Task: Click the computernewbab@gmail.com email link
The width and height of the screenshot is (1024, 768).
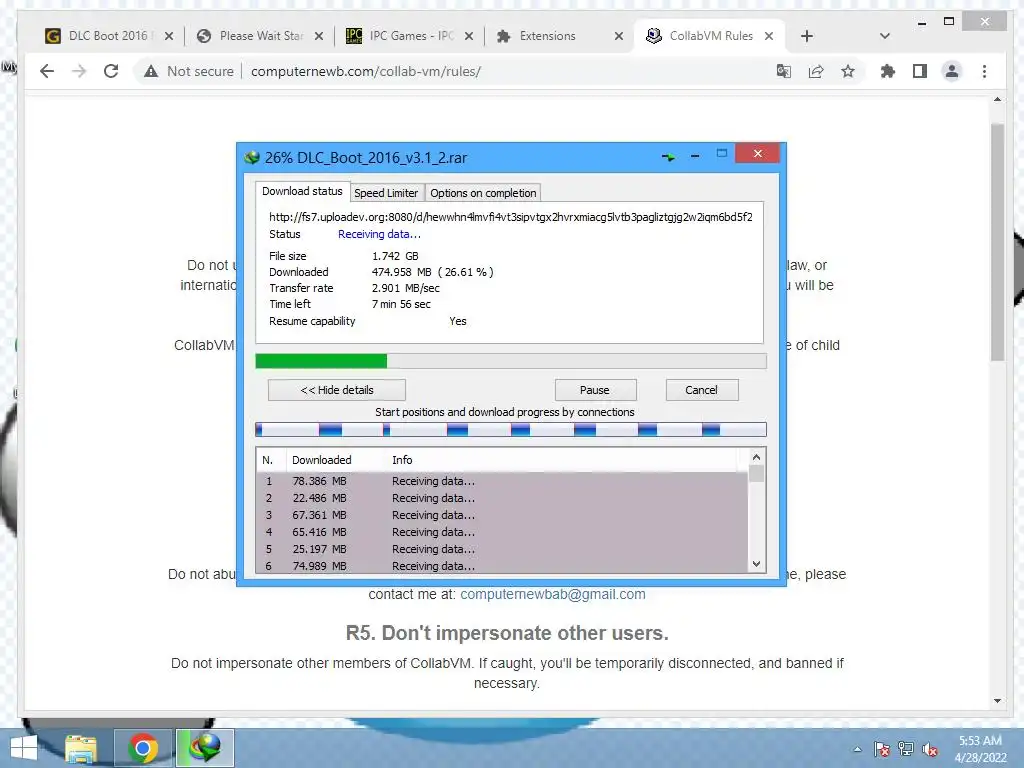Action: coord(552,594)
